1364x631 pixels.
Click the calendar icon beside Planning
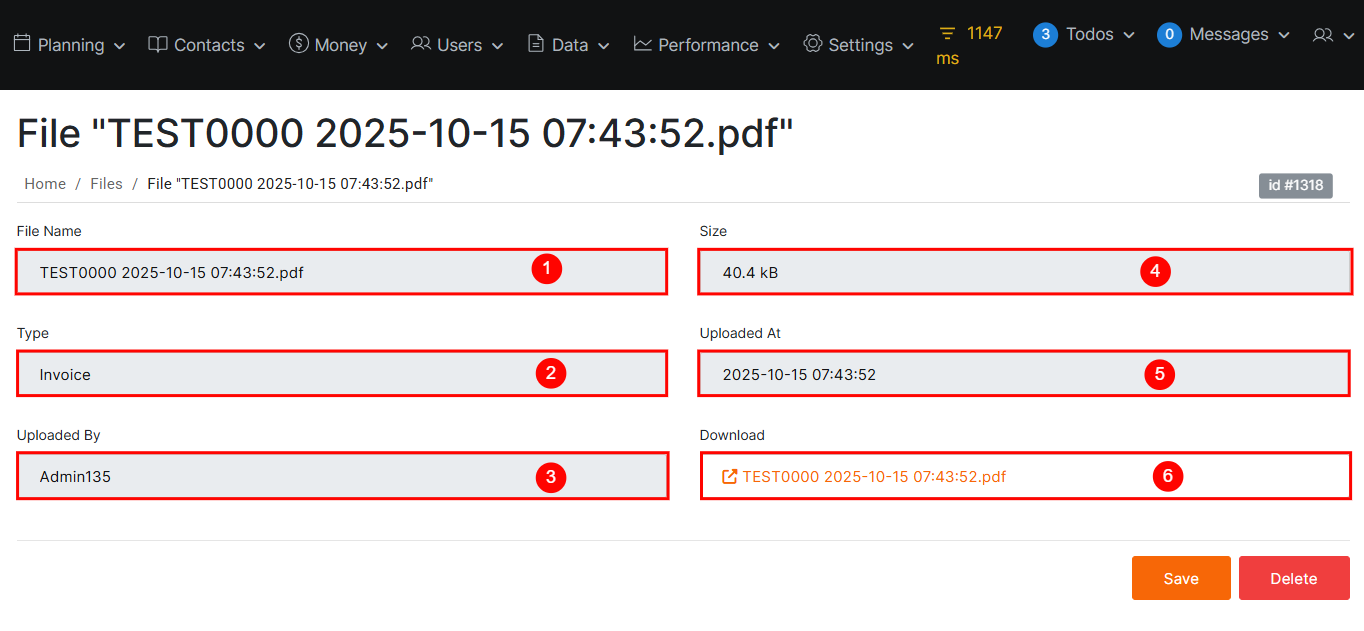coord(22,44)
